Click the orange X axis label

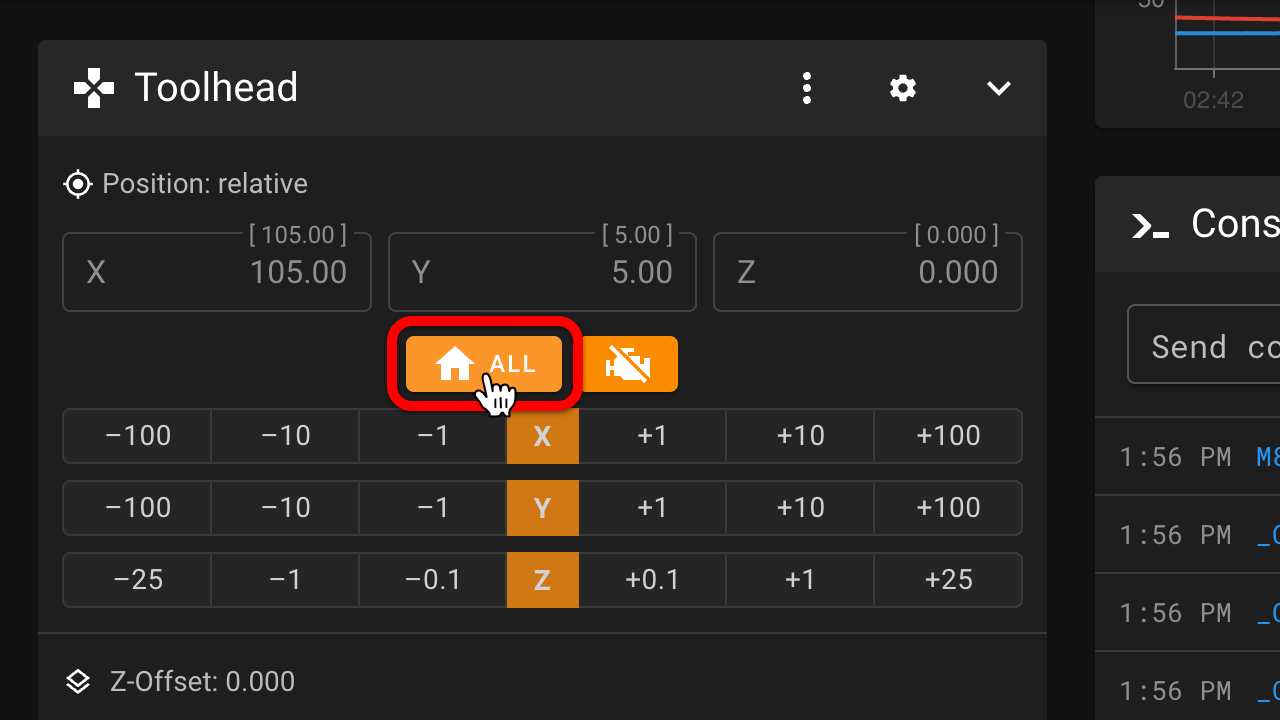542,436
